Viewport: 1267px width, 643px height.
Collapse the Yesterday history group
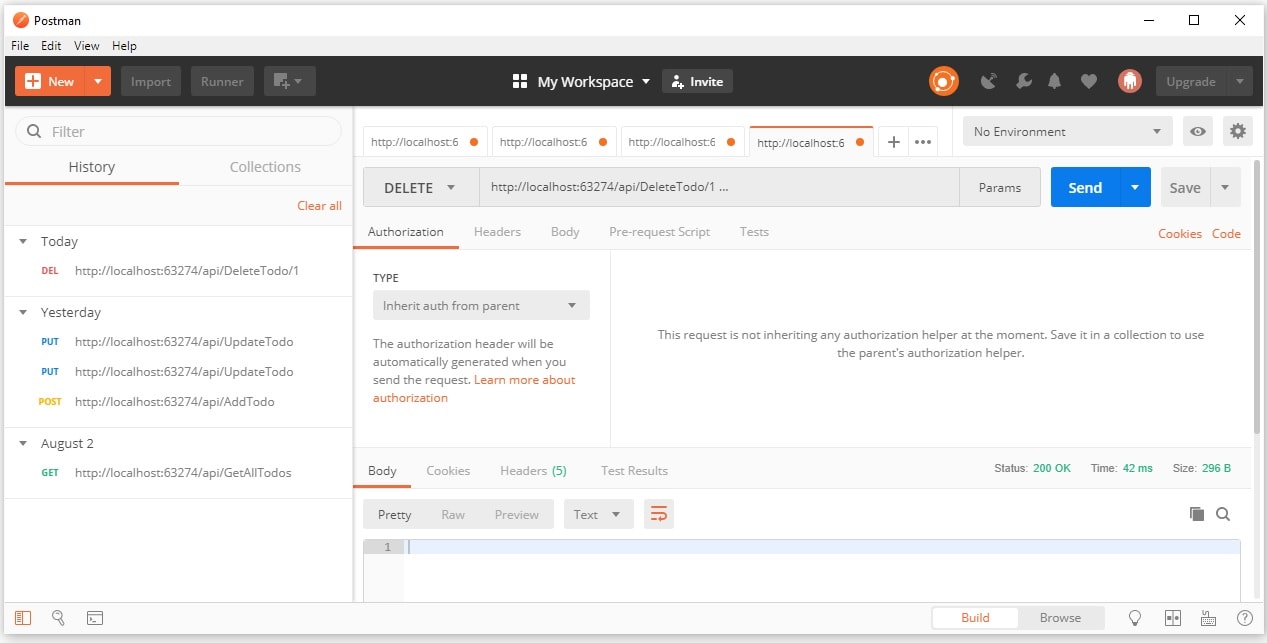[24, 312]
